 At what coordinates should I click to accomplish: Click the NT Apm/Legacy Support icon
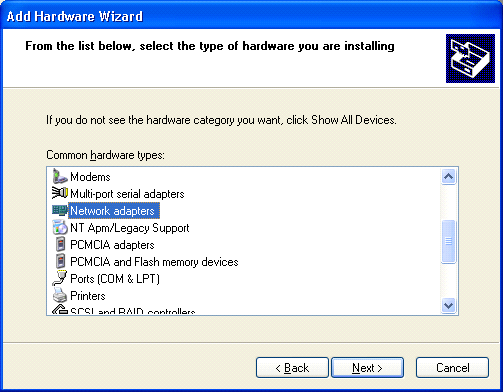pos(60,228)
